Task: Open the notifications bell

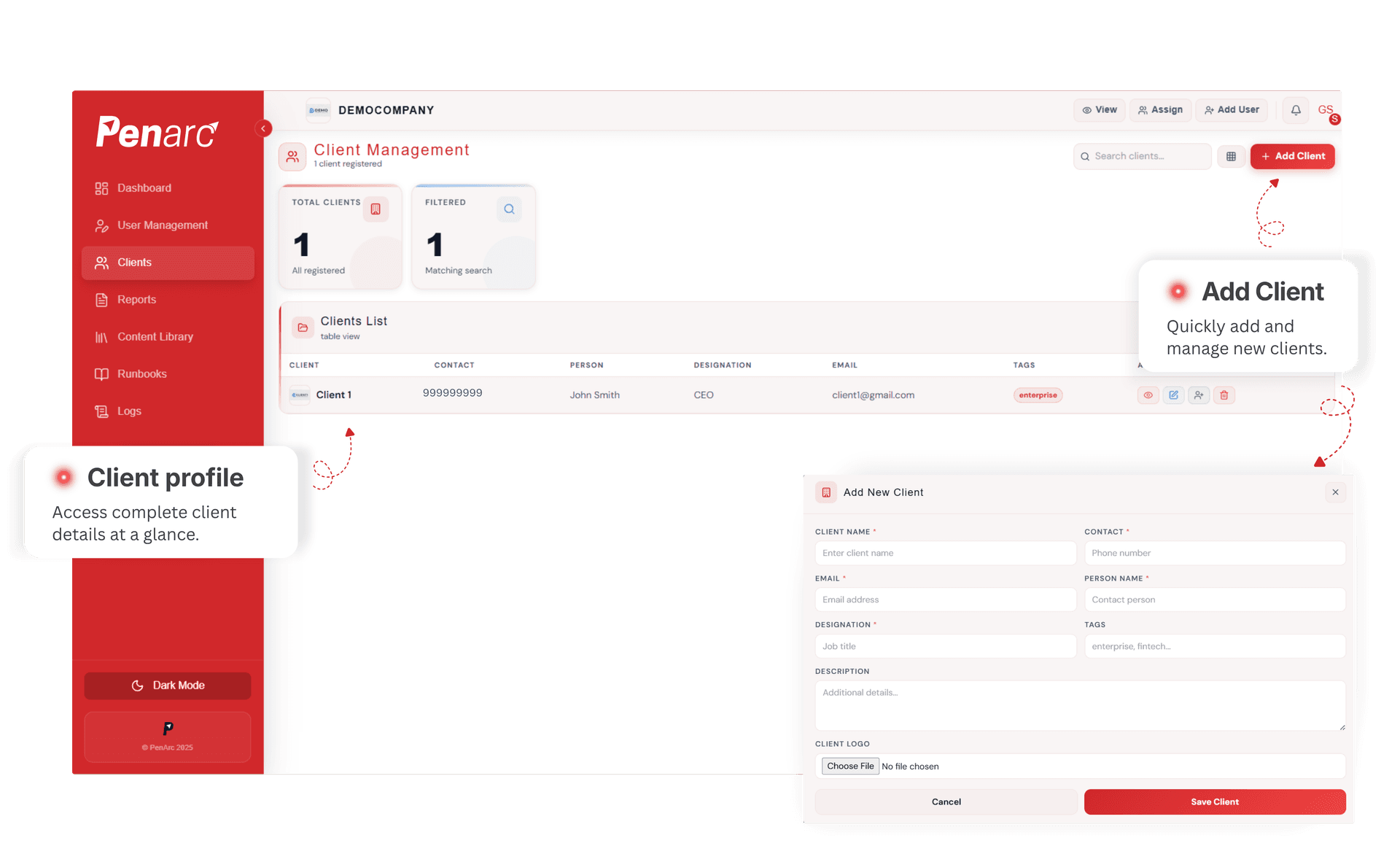Action: click(x=1296, y=110)
